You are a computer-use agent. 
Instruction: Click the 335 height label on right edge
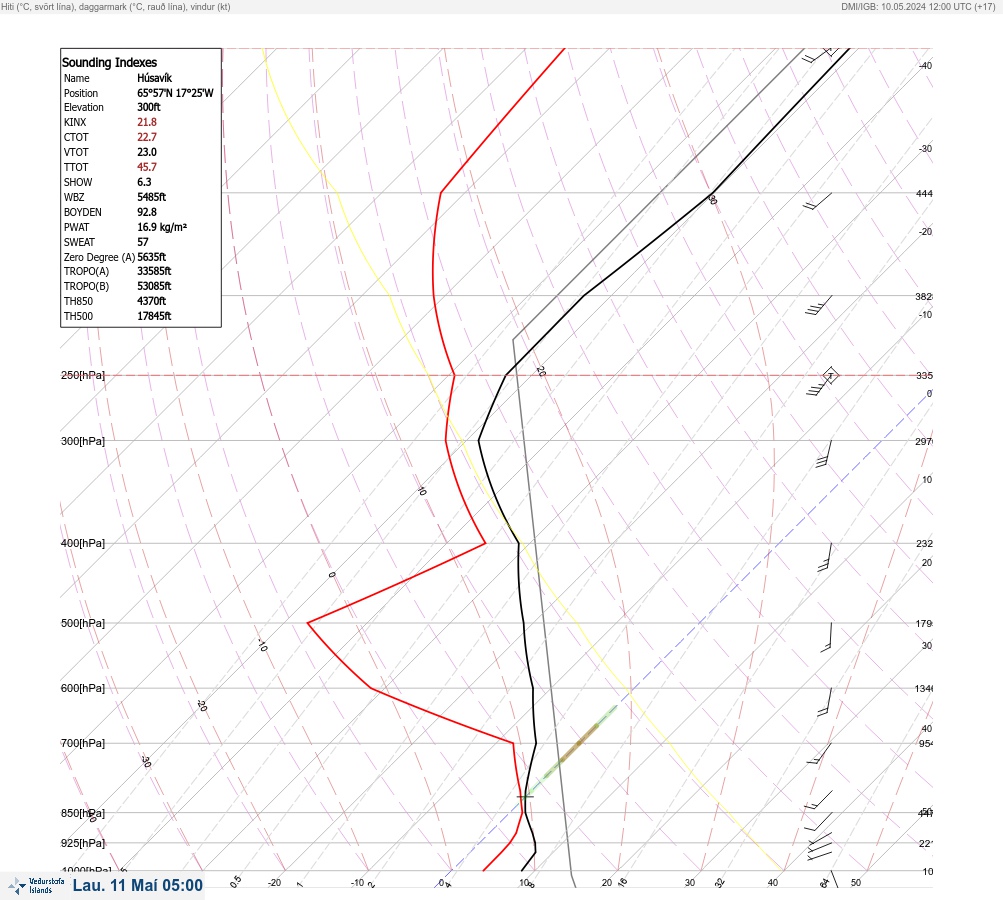(924, 375)
